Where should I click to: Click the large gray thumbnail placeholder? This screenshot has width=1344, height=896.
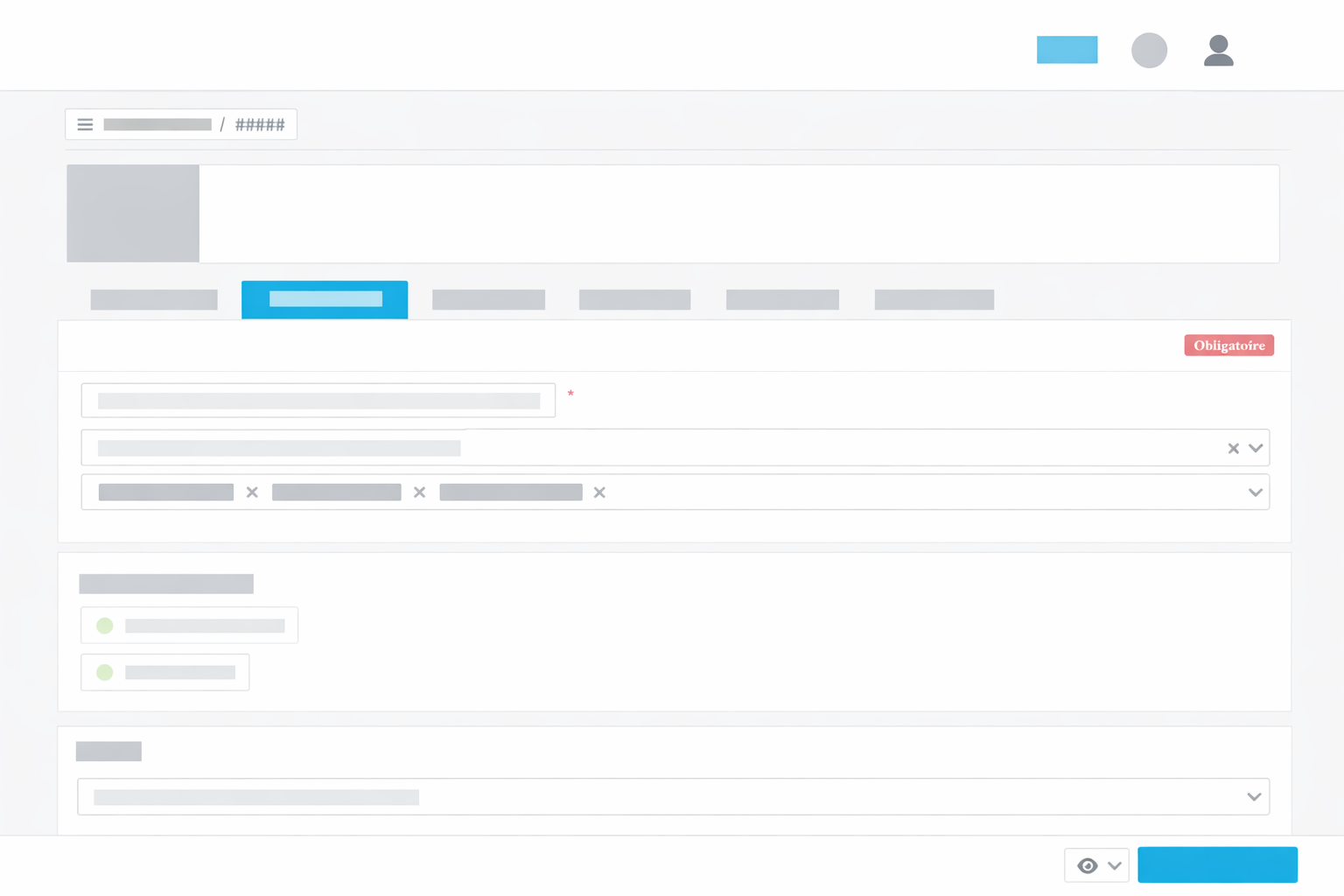pos(132,213)
